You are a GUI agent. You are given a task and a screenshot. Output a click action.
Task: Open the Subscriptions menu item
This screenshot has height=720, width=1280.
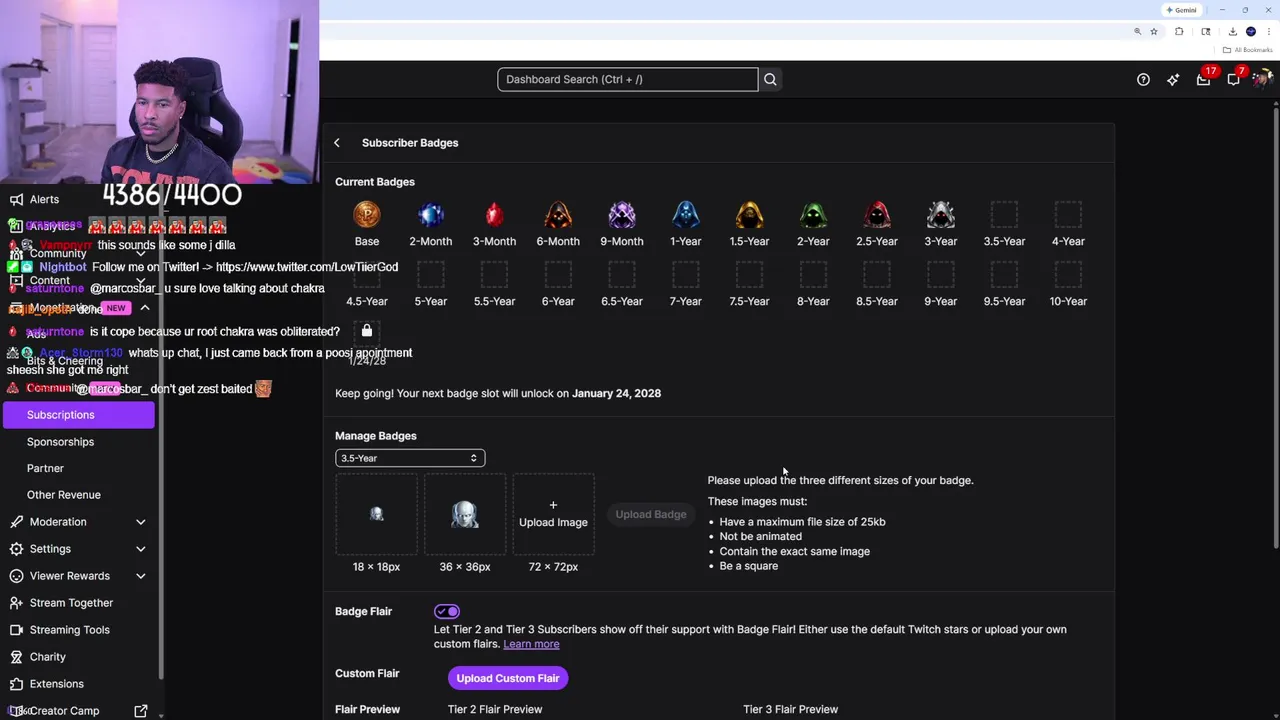tap(78, 415)
